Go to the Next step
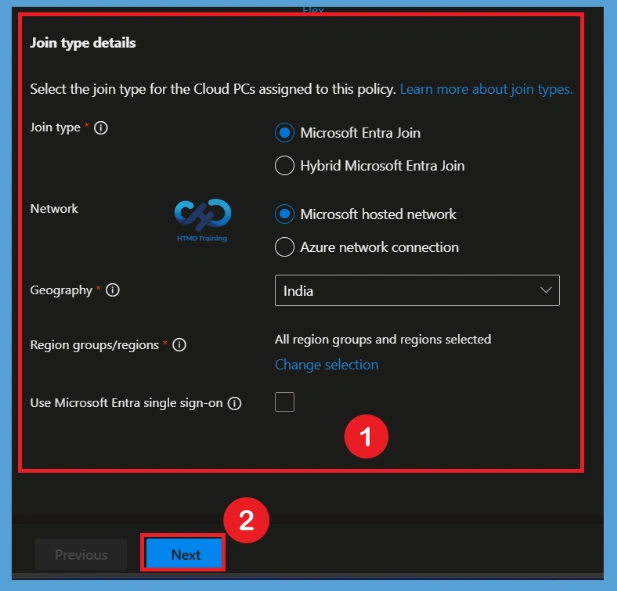617x591 pixels. 185,555
